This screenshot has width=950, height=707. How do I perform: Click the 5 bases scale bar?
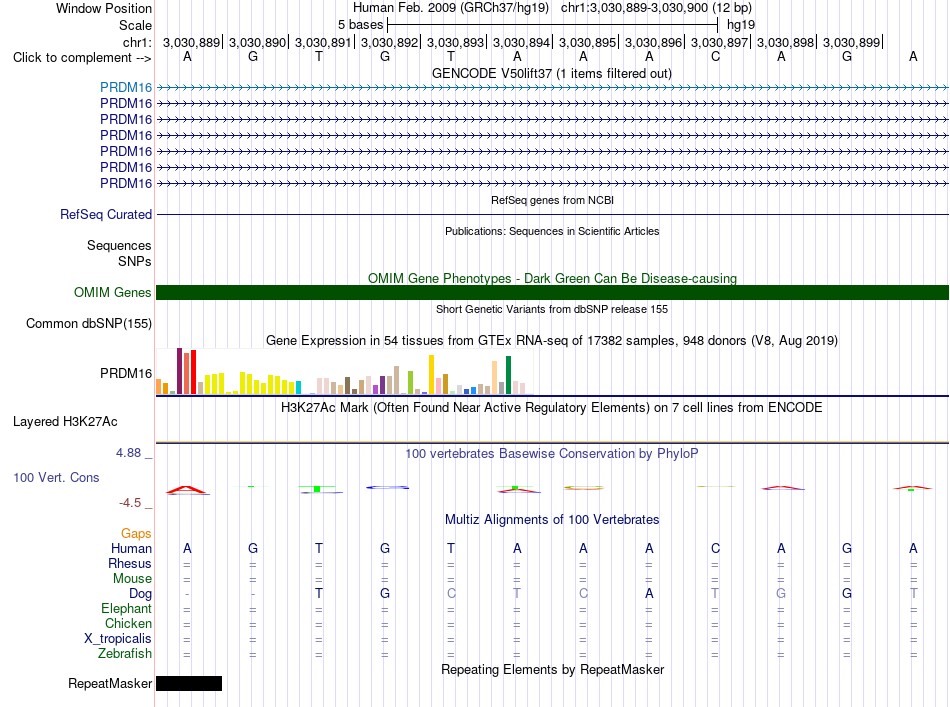[553, 25]
